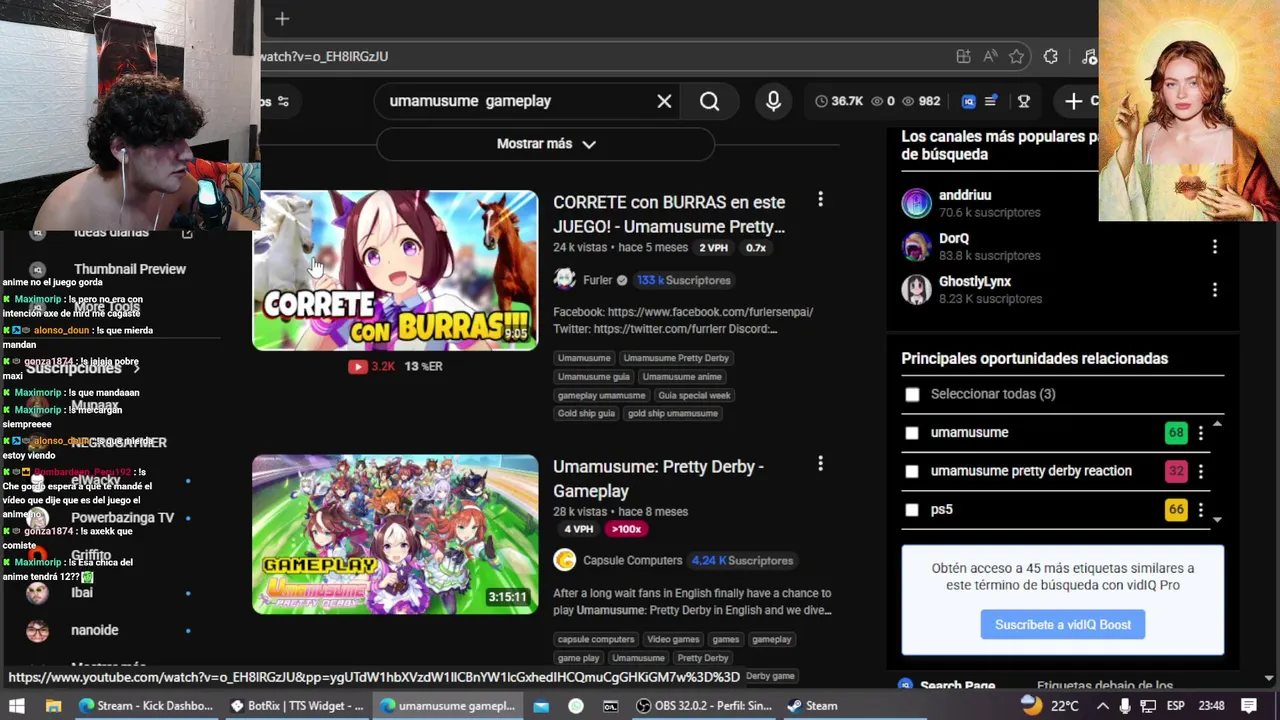Screen dimensions: 1280x720
Task: Open File Explorer from taskbar
Action: coord(53,706)
